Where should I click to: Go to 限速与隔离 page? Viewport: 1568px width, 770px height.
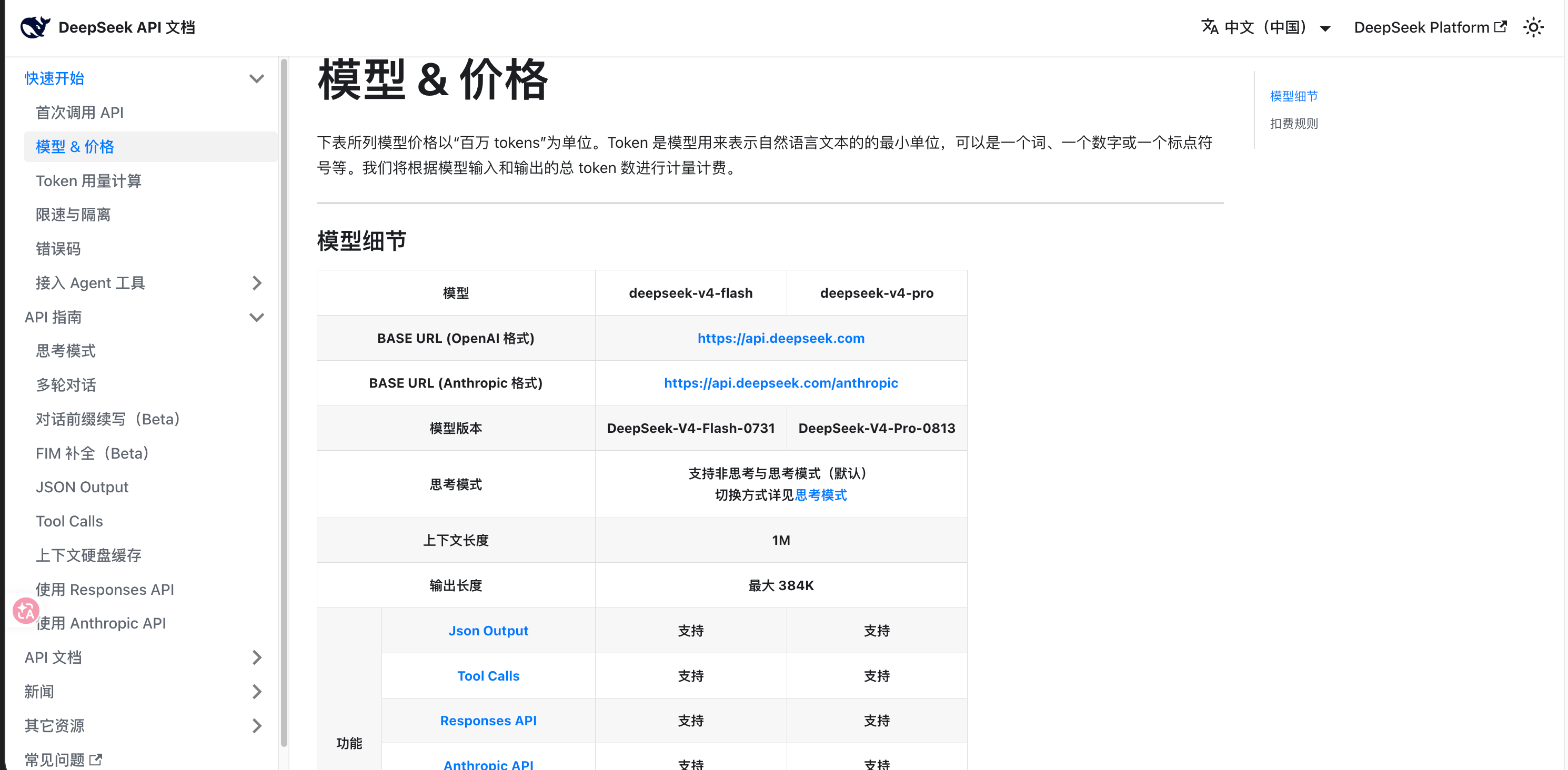click(x=73, y=215)
